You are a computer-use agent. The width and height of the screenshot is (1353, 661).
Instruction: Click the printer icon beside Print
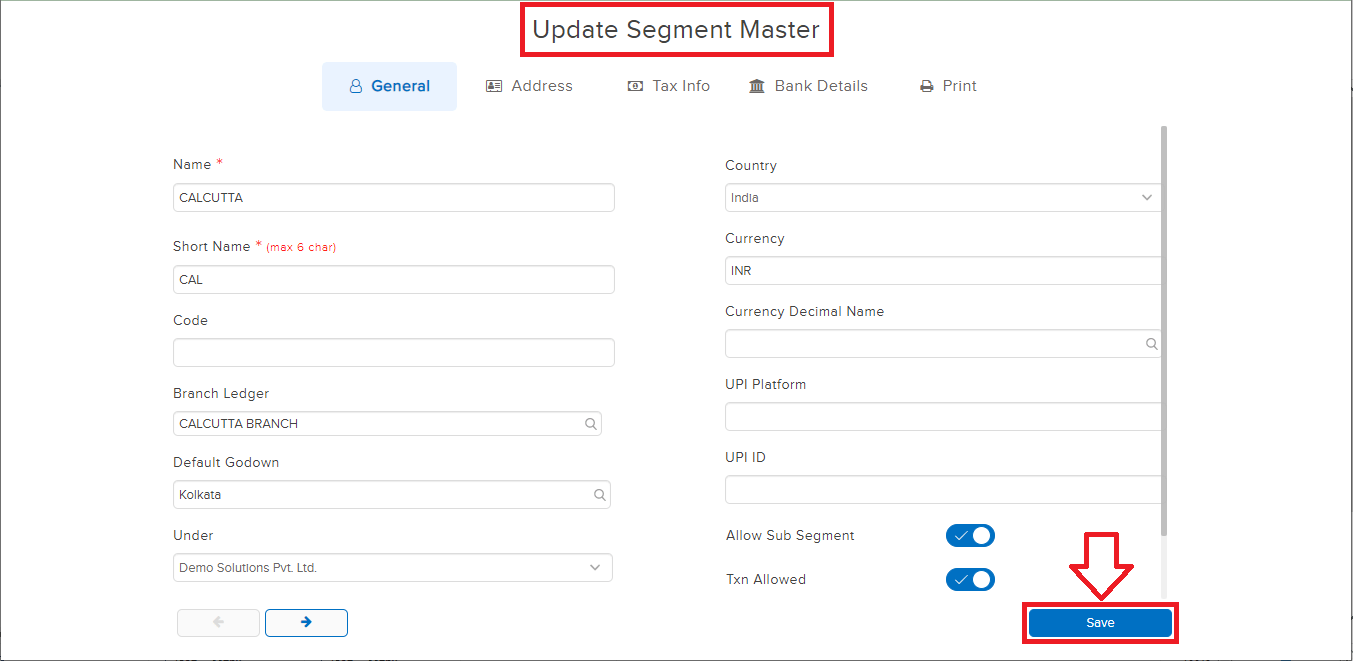click(926, 87)
